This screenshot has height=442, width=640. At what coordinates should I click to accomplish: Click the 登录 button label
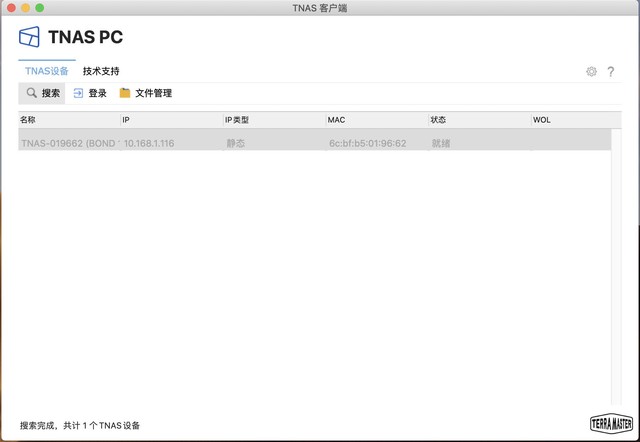click(x=98, y=93)
